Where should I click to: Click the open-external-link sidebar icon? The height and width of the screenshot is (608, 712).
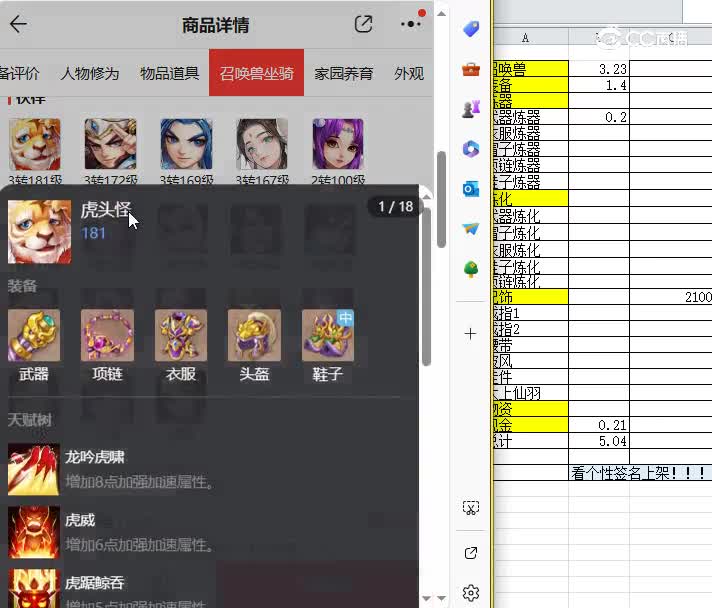[471, 553]
